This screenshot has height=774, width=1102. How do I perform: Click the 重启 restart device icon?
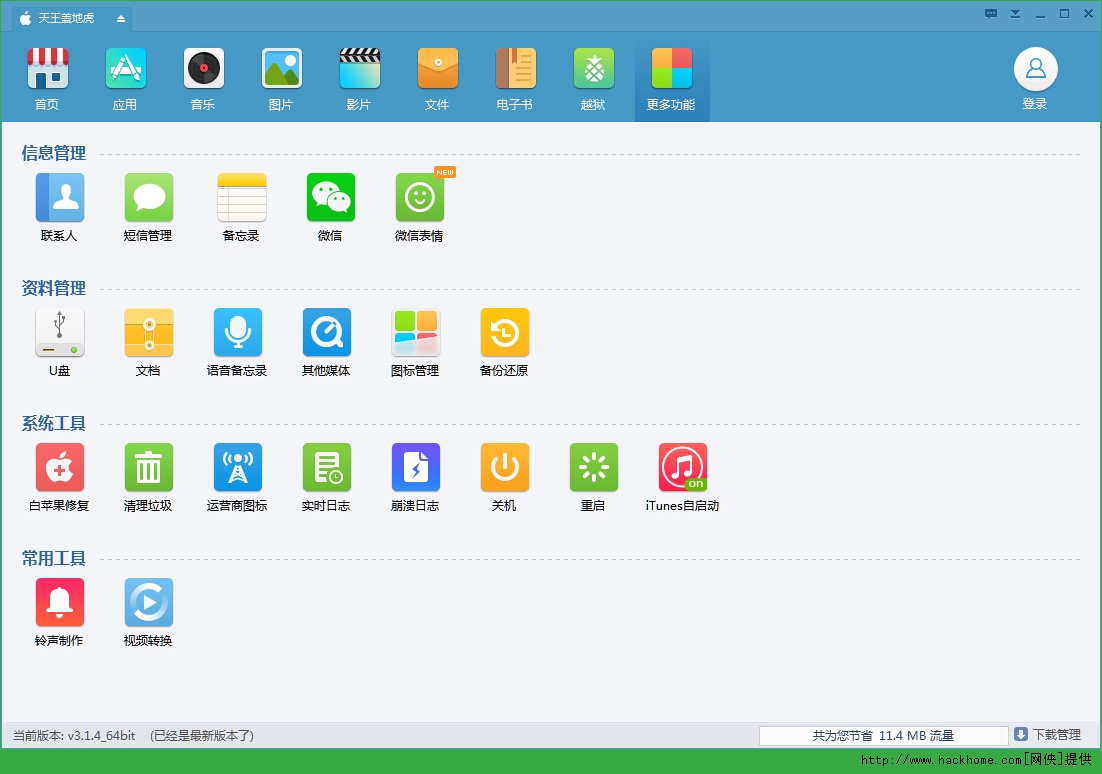[593, 468]
